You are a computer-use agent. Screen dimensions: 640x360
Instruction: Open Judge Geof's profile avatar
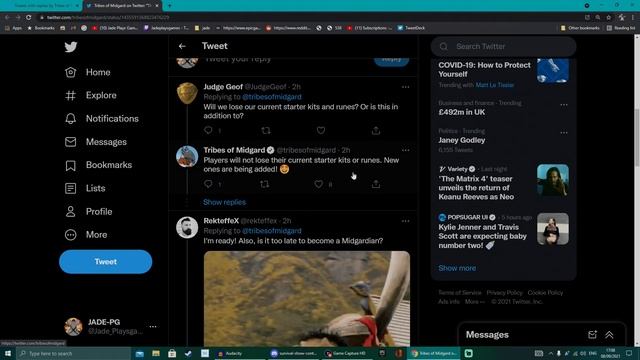[187, 93]
